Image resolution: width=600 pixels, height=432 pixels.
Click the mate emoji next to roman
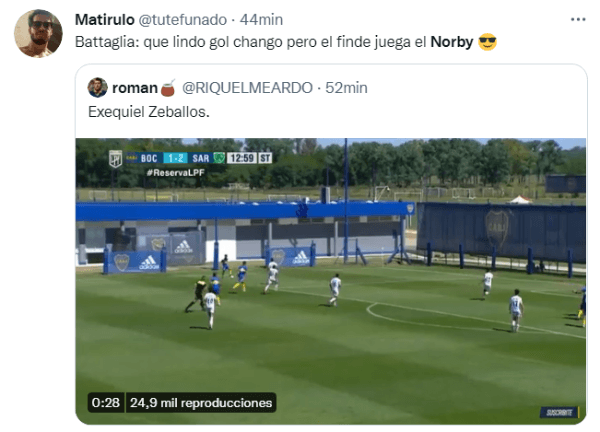[168, 88]
